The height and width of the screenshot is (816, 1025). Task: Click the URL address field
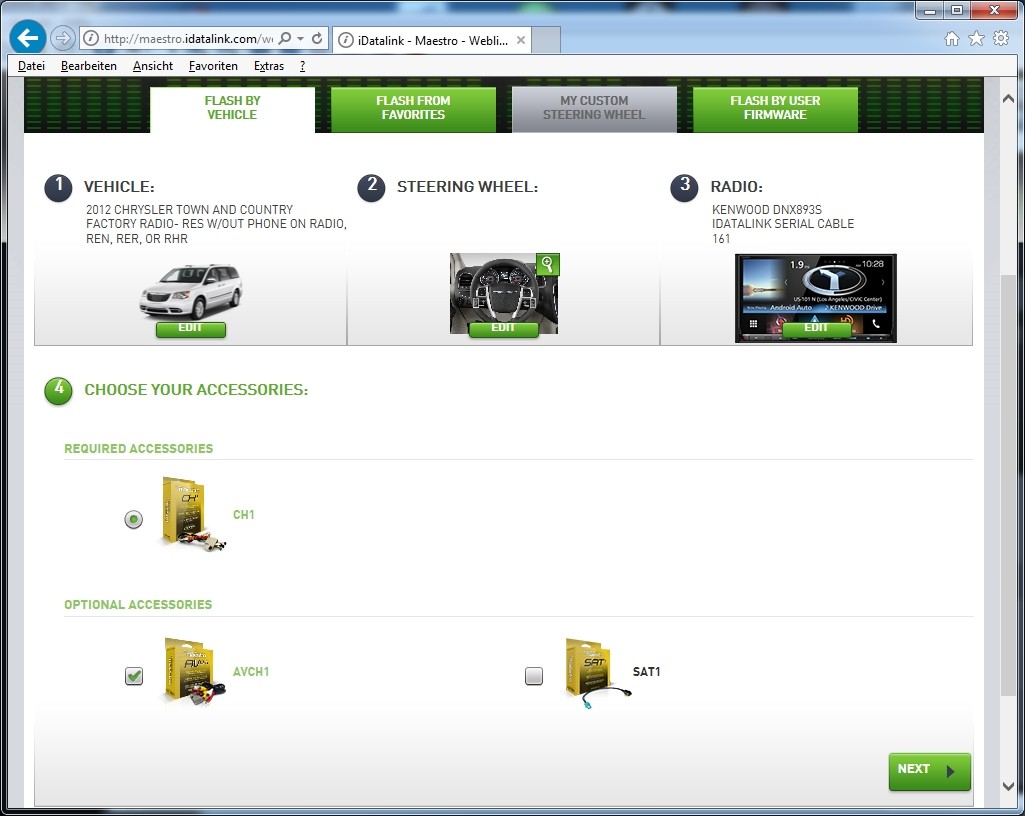188,39
